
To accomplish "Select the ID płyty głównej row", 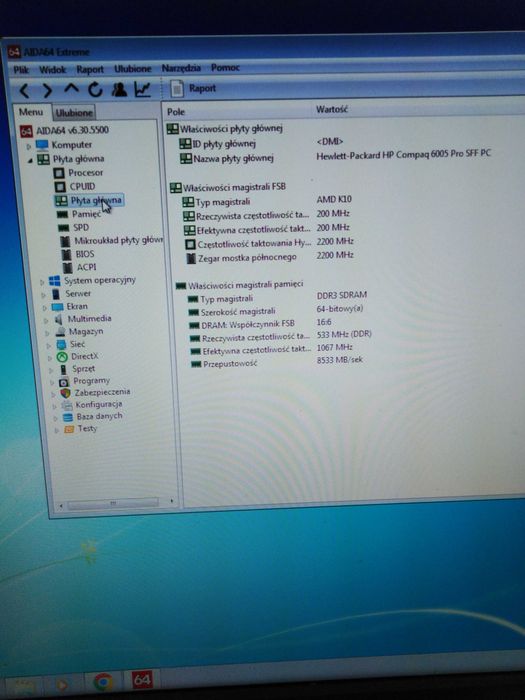I will click(261, 143).
